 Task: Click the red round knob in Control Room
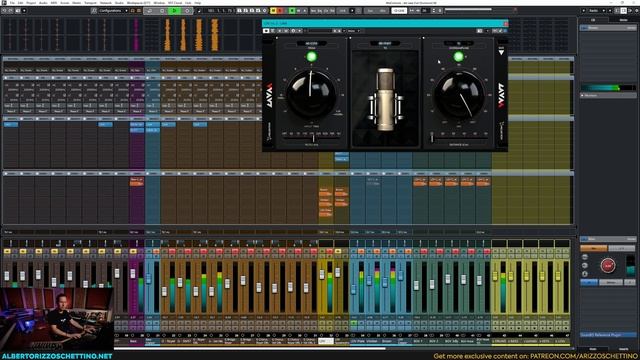(607, 266)
